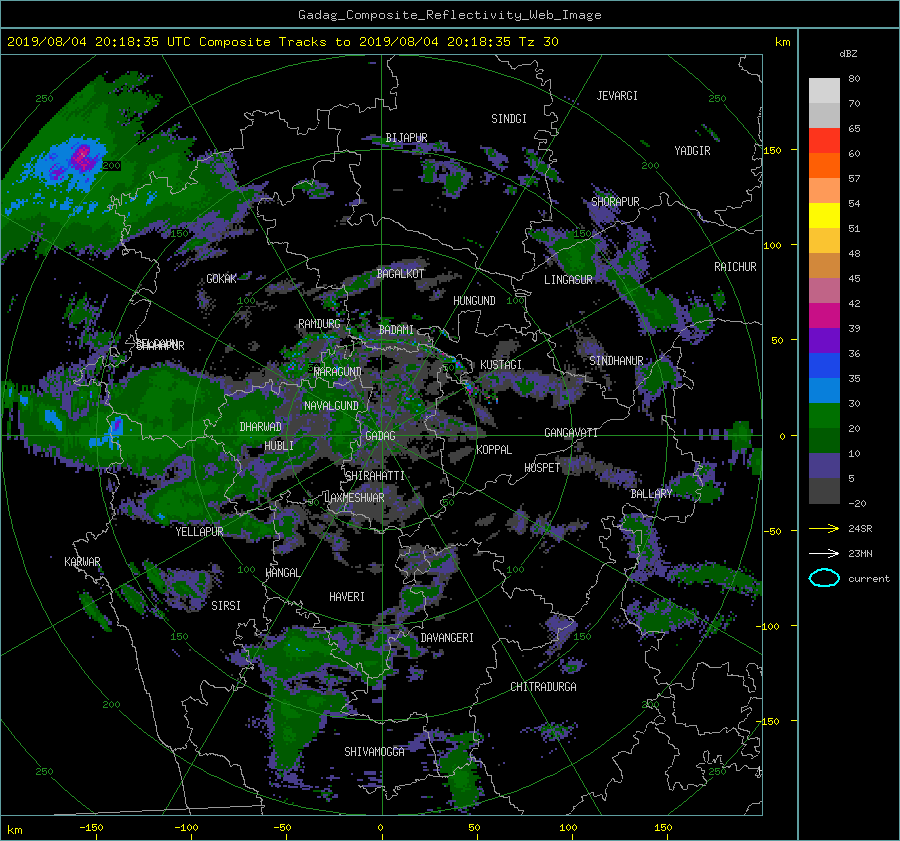Click the 24SR legend text
The height and width of the screenshot is (841, 900).
point(860,529)
